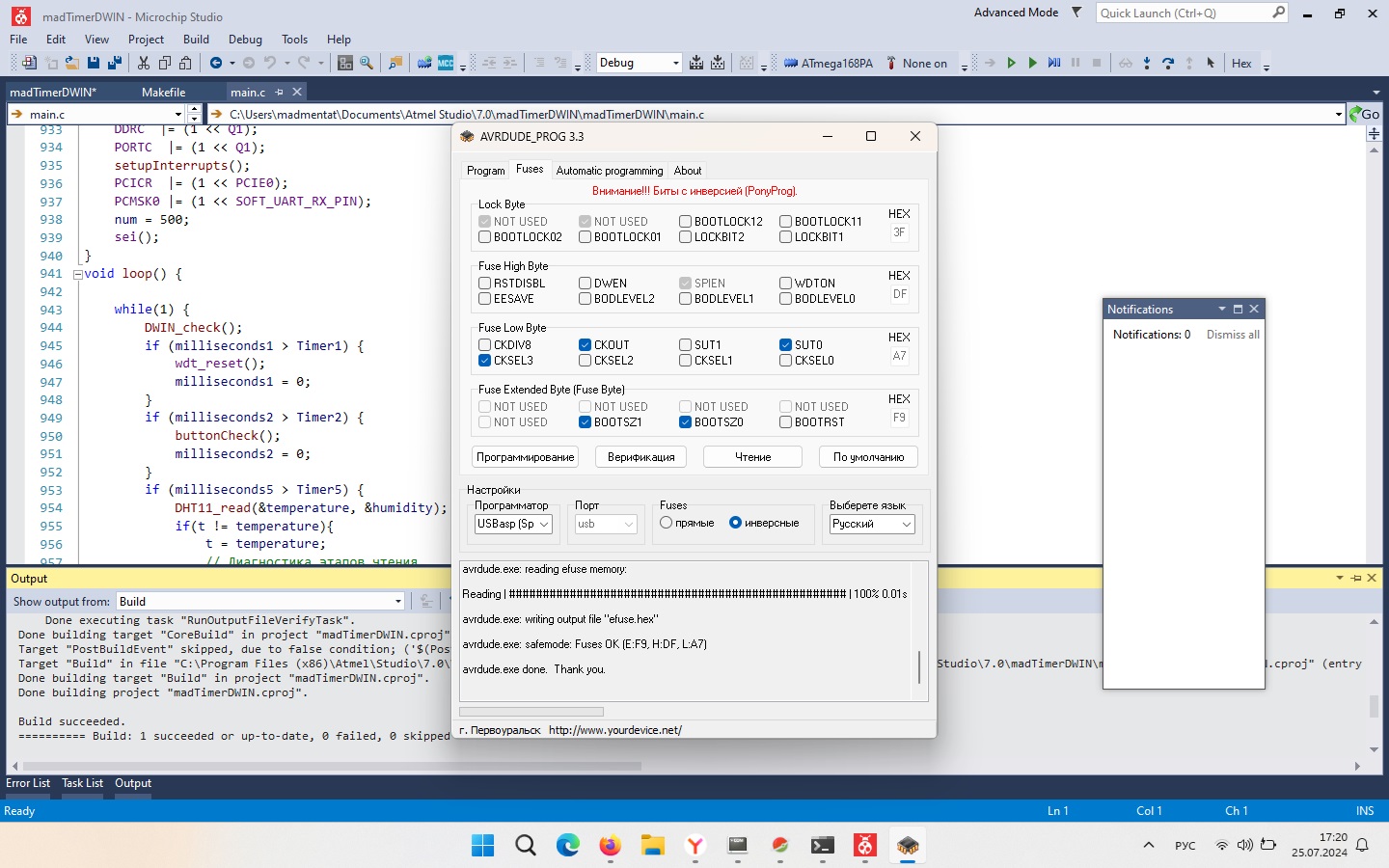
Task: Open the terminal icon in the taskbar
Action: [822, 846]
